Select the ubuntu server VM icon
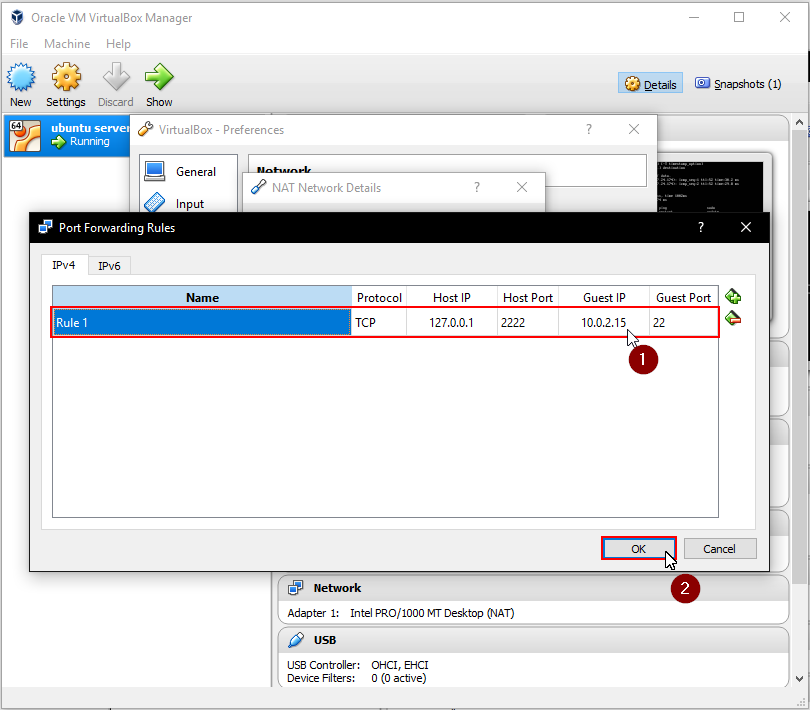This screenshot has width=810, height=710. point(26,135)
